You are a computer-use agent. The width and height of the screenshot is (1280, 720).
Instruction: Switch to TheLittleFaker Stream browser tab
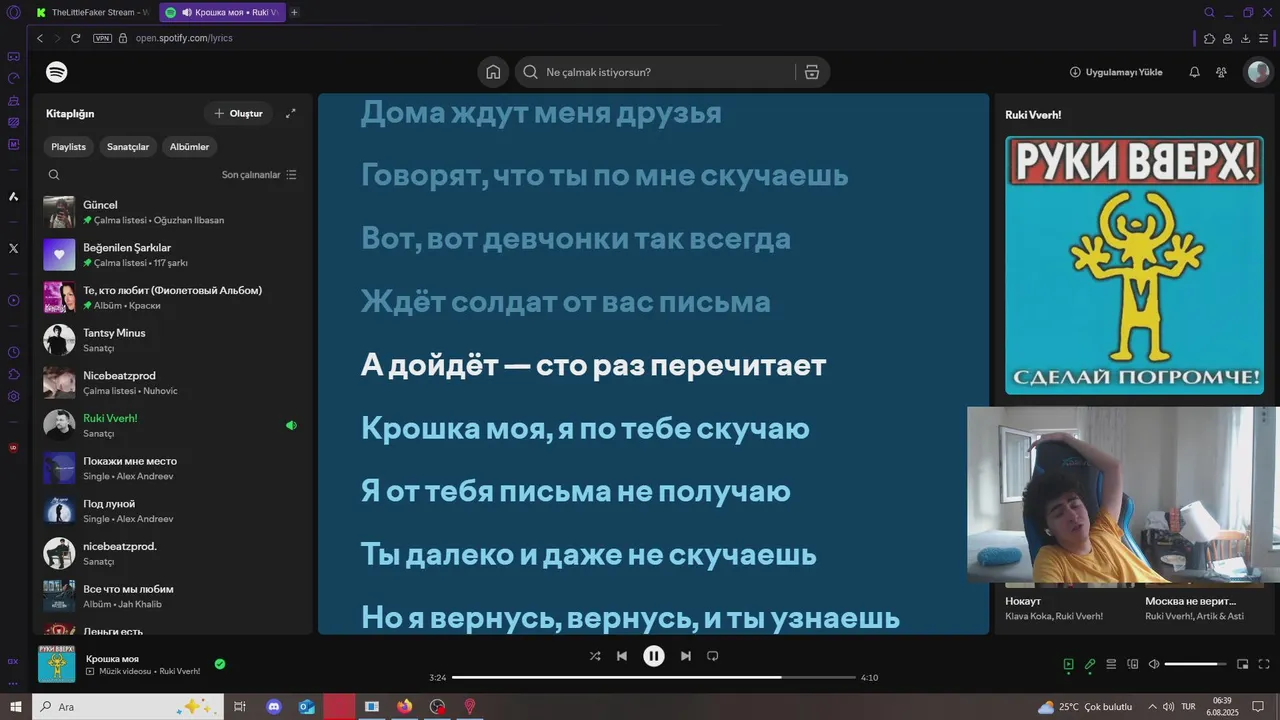tap(92, 12)
